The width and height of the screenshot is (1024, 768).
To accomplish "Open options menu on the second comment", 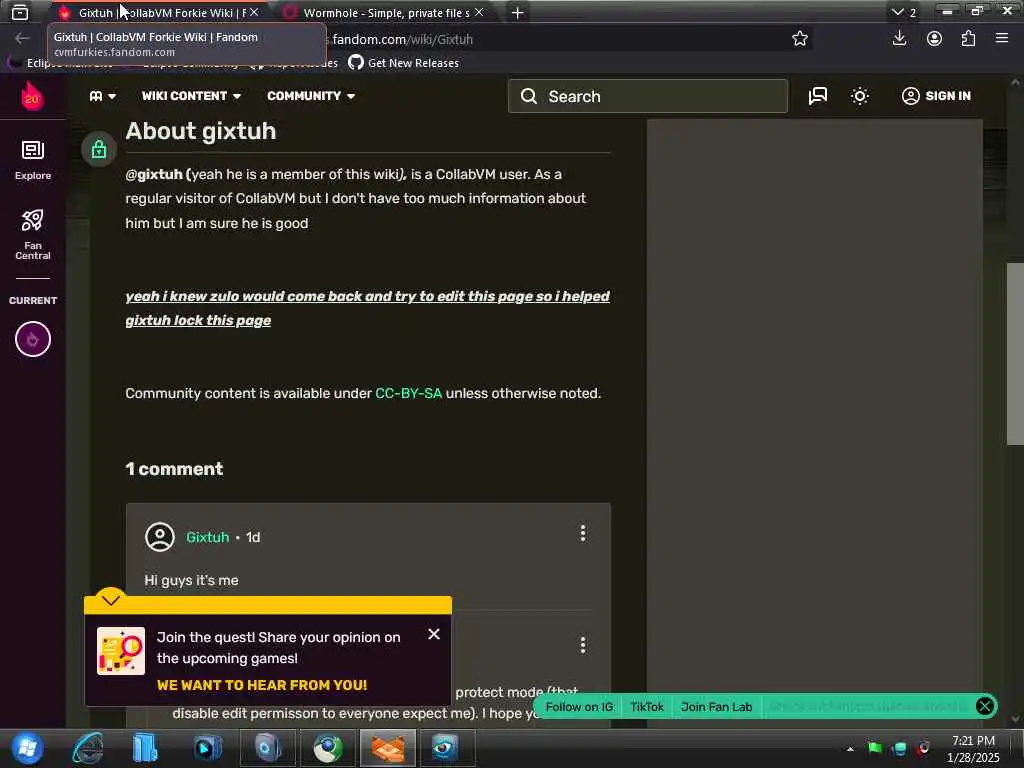I will pyautogui.click(x=583, y=645).
